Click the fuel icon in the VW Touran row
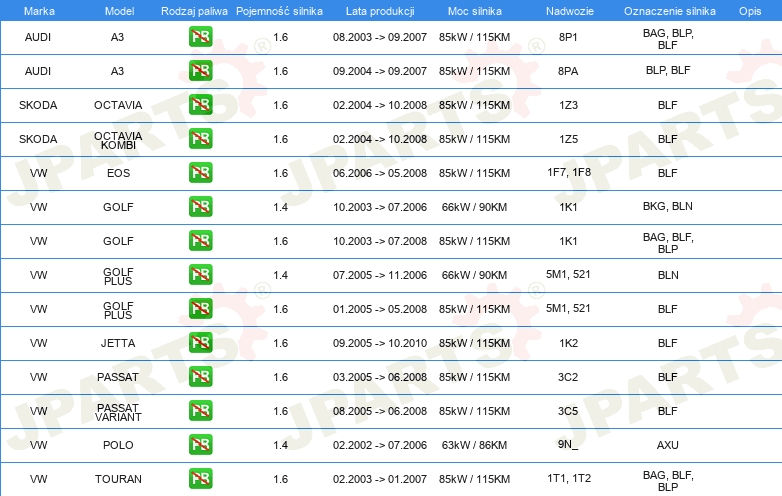 tap(200, 479)
